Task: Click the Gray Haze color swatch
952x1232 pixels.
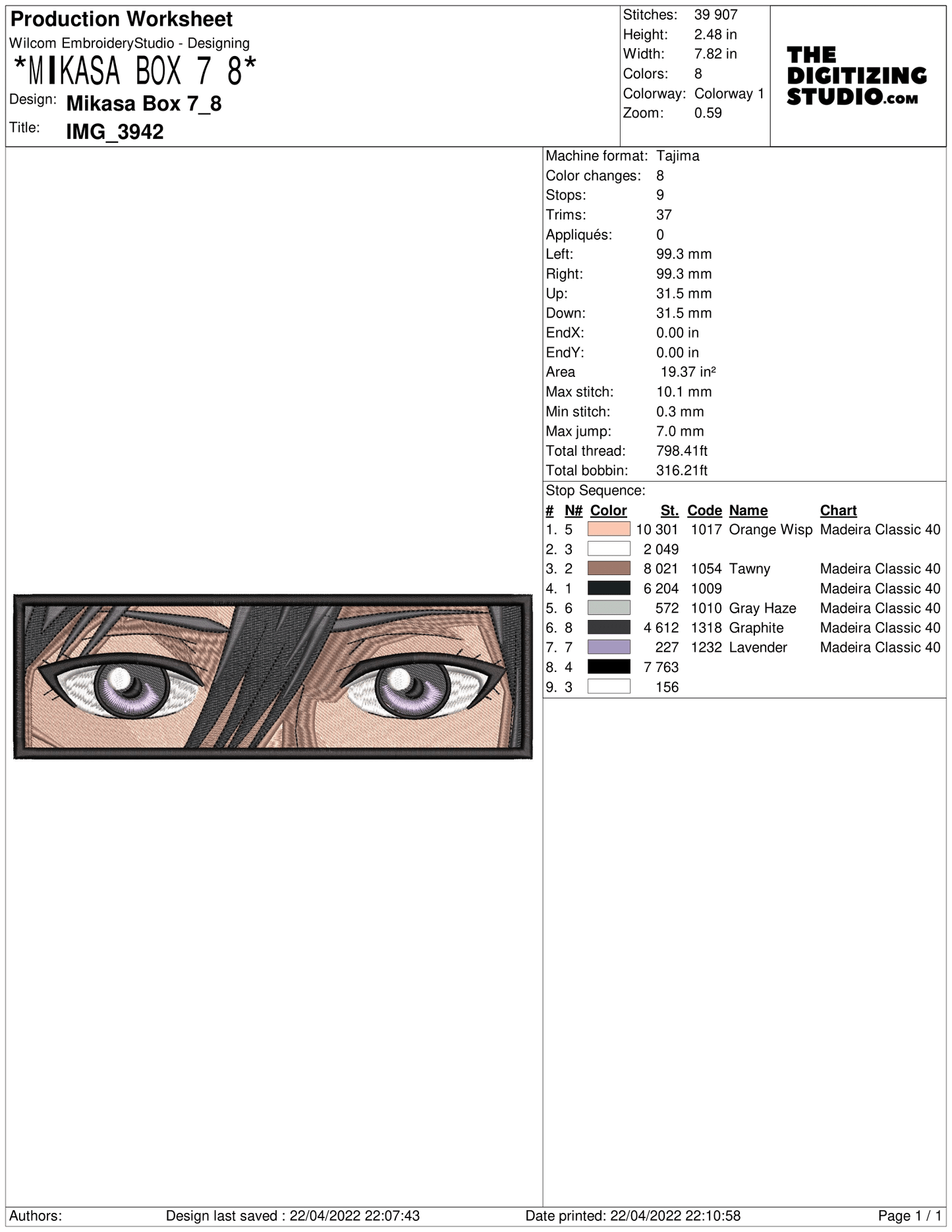Action: pyautogui.click(x=609, y=607)
